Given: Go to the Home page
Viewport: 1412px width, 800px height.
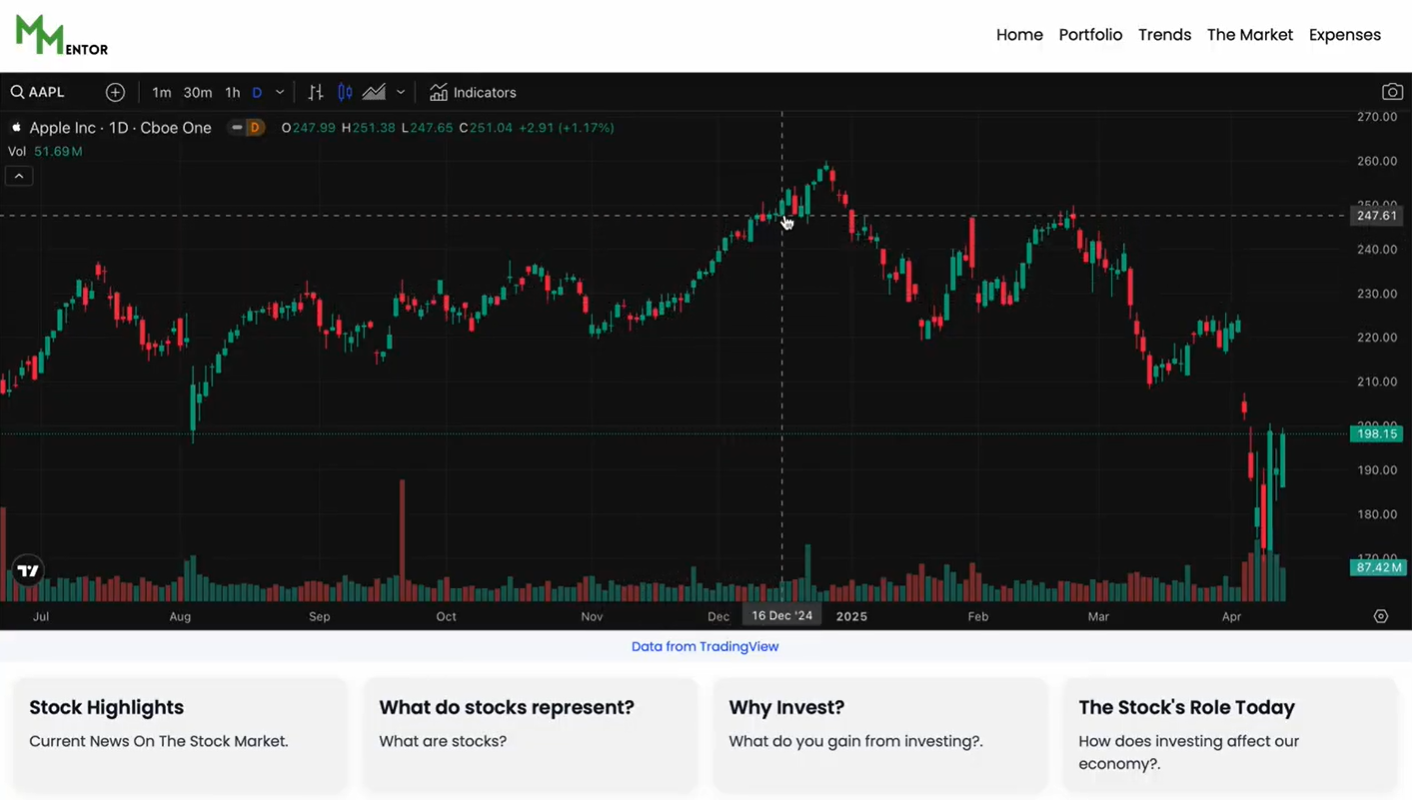Looking at the screenshot, I should pyautogui.click(x=1019, y=35).
